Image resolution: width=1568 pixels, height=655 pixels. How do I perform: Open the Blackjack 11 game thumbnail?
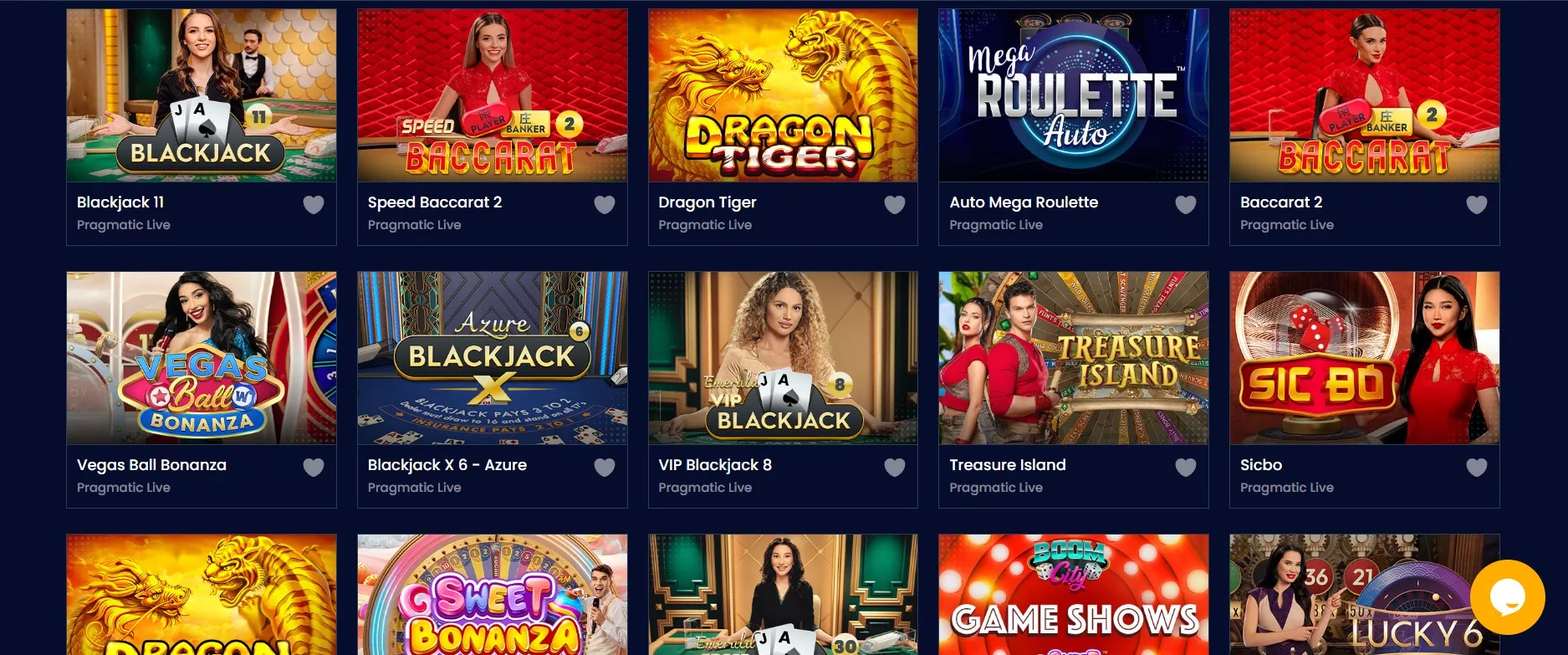click(x=202, y=95)
